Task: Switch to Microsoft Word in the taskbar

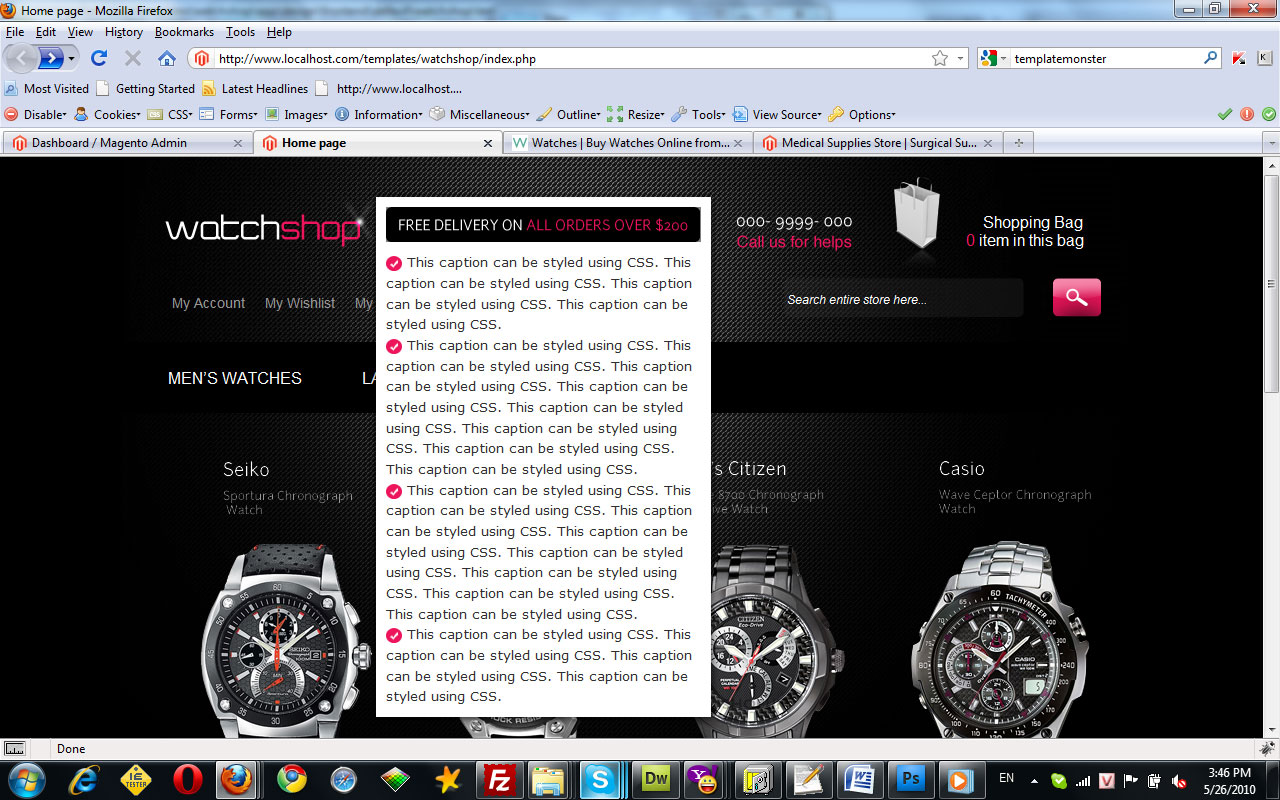Action: pyautogui.click(x=859, y=779)
